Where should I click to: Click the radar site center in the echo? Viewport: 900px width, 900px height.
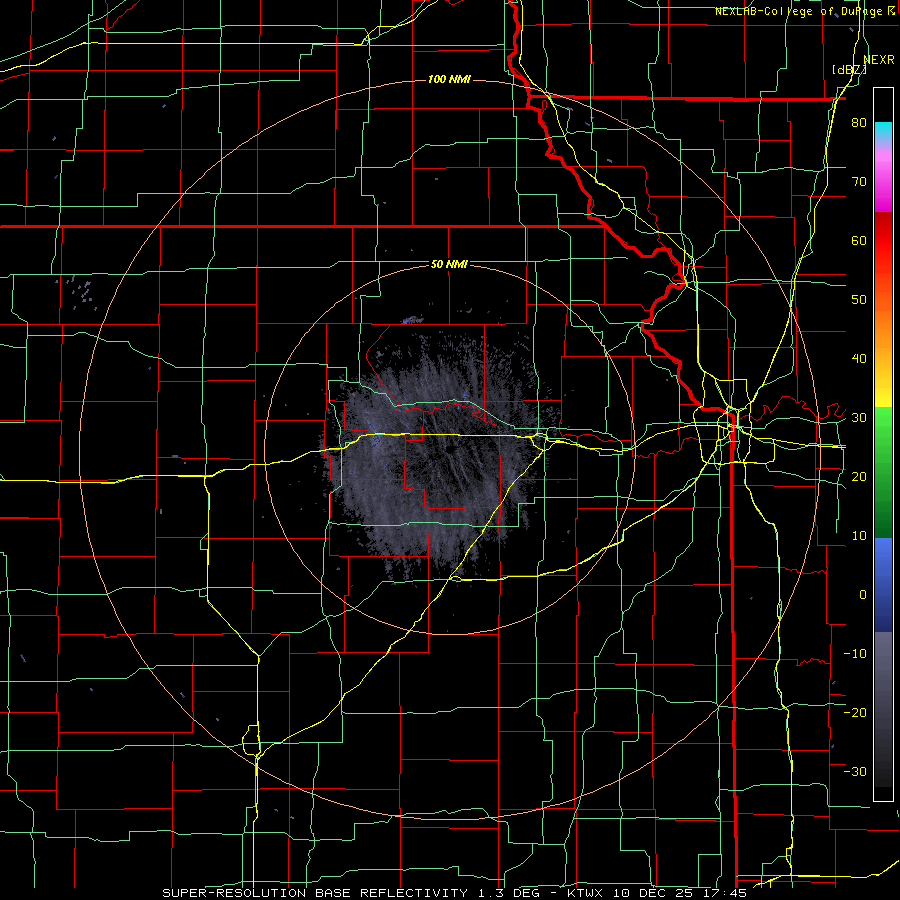coord(450,451)
